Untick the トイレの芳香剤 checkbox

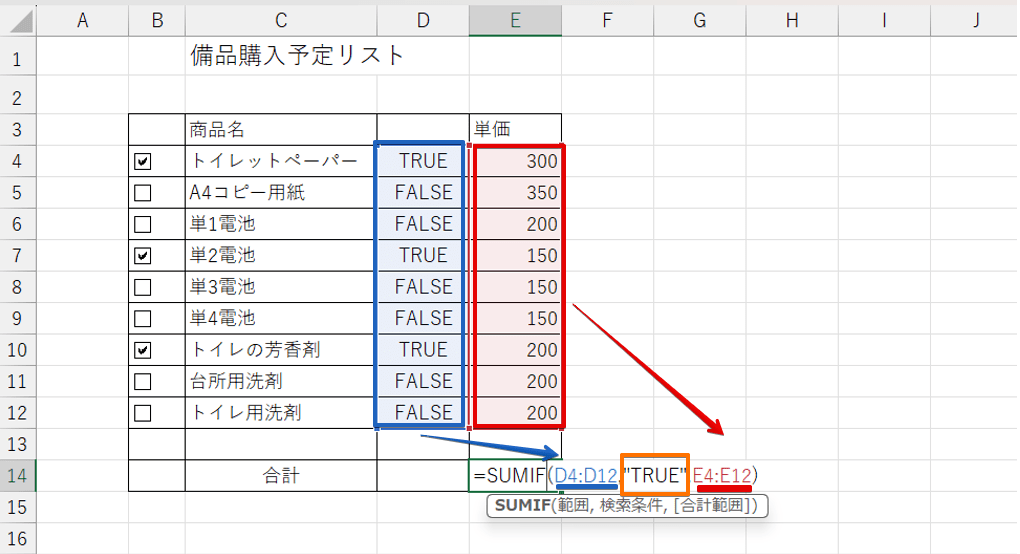142,350
